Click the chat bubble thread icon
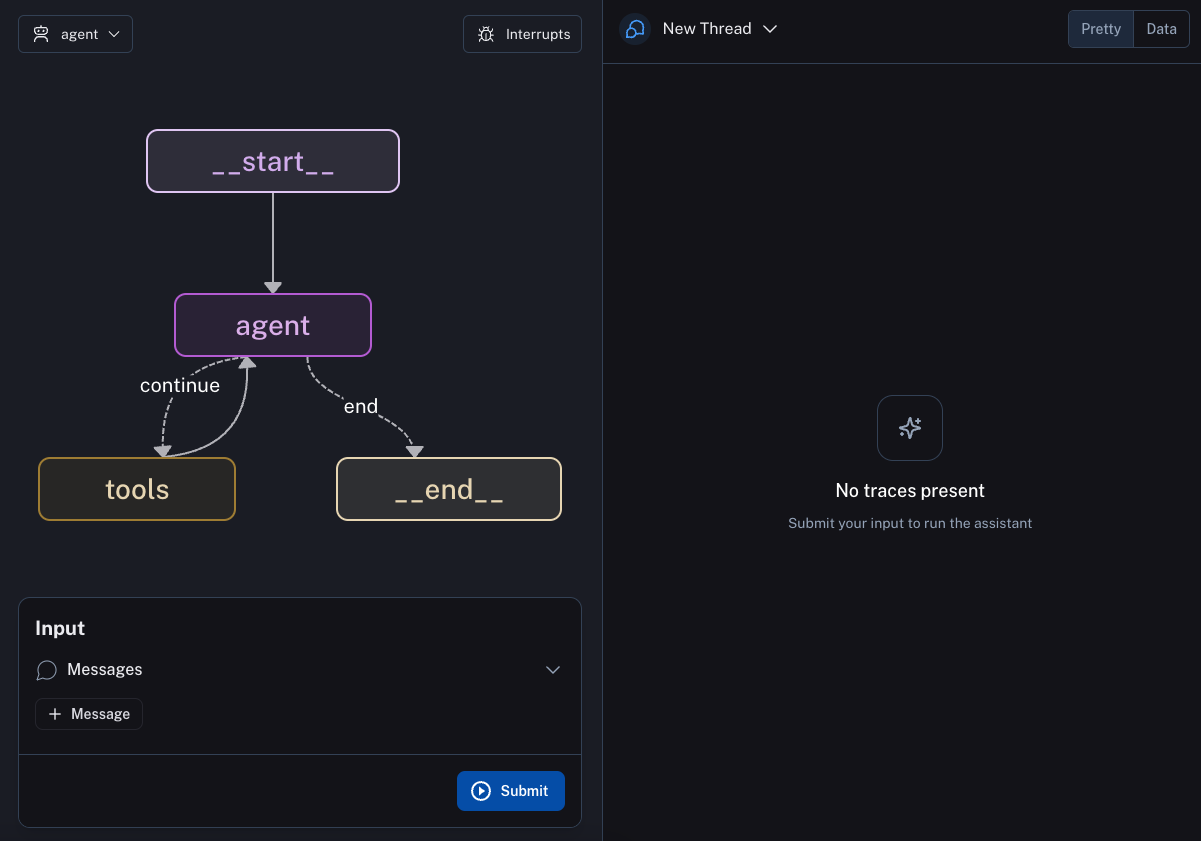The height and width of the screenshot is (841, 1201). point(635,29)
